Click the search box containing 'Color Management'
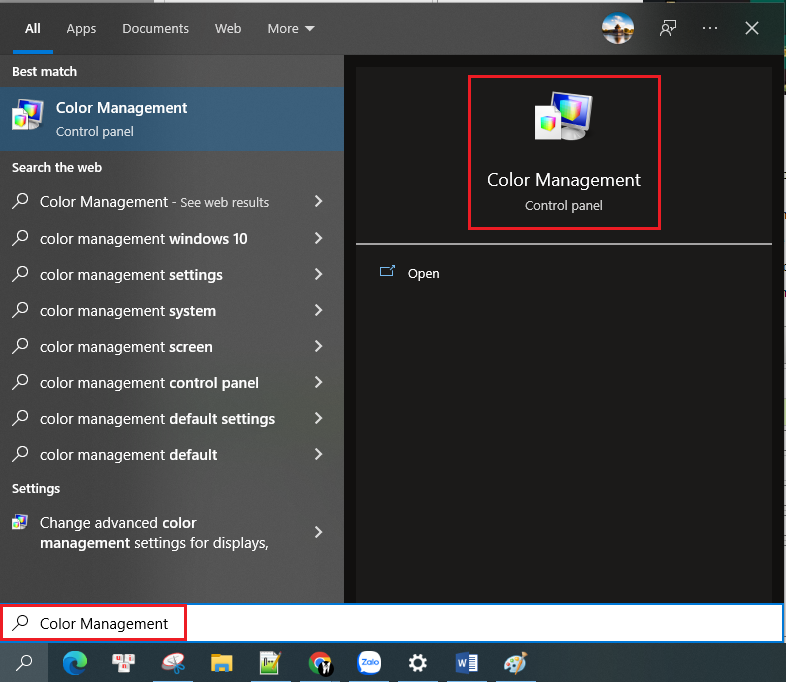Image resolution: width=786 pixels, height=682 pixels. click(400, 623)
